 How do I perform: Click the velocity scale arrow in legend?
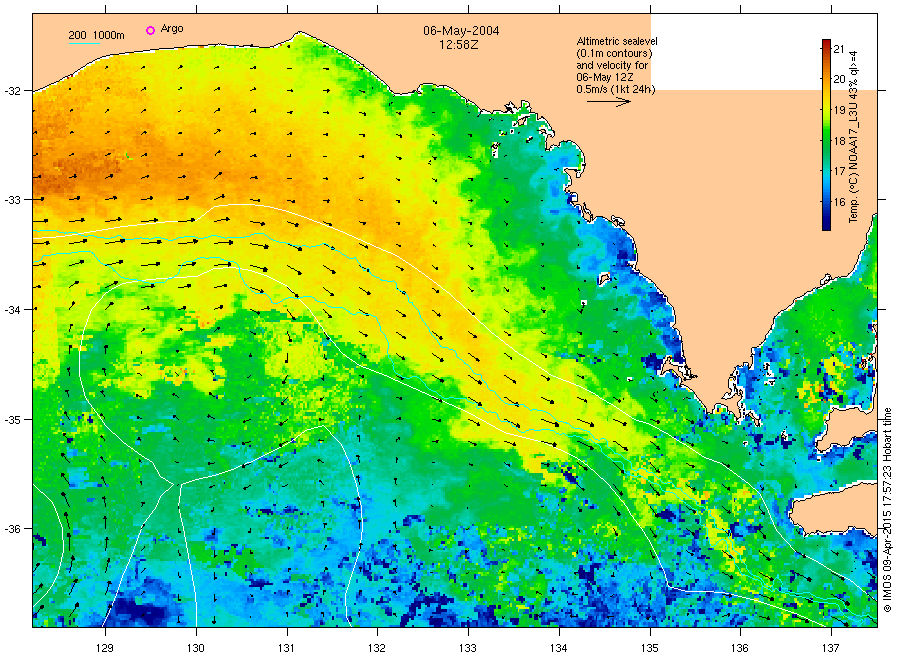click(609, 102)
